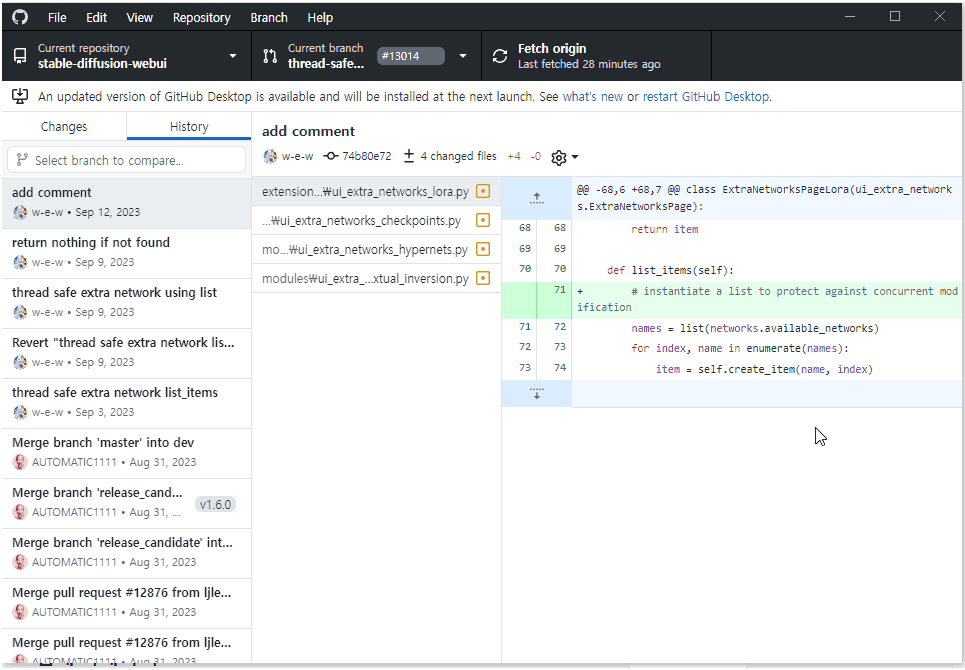The height and width of the screenshot is (670, 965).
Task: Click the pull request #13014 badge
Action: (x=410, y=56)
